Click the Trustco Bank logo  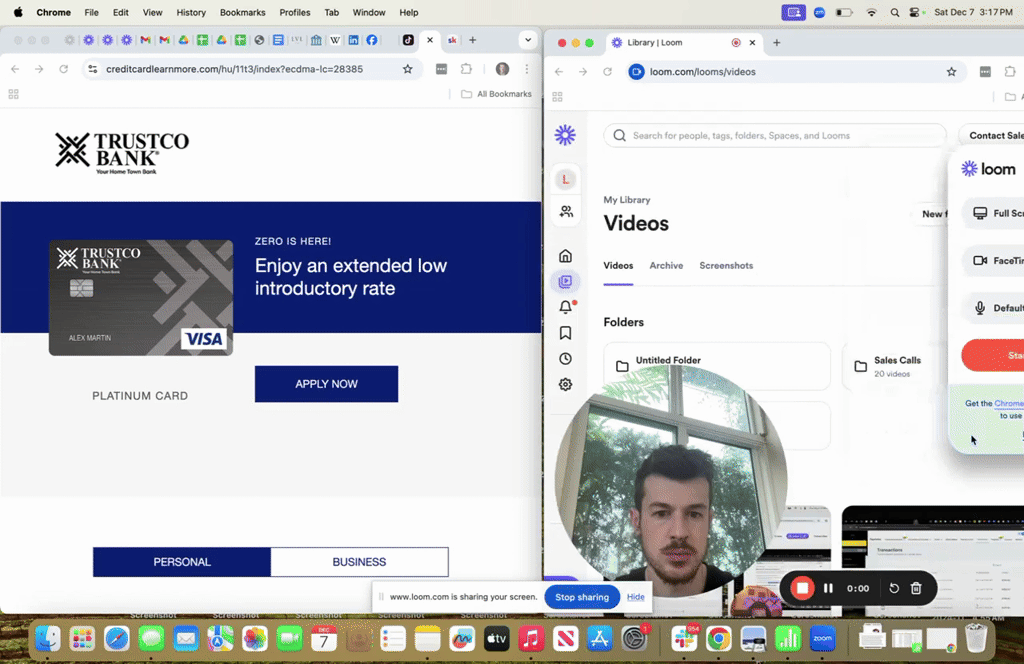click(122, 153)
